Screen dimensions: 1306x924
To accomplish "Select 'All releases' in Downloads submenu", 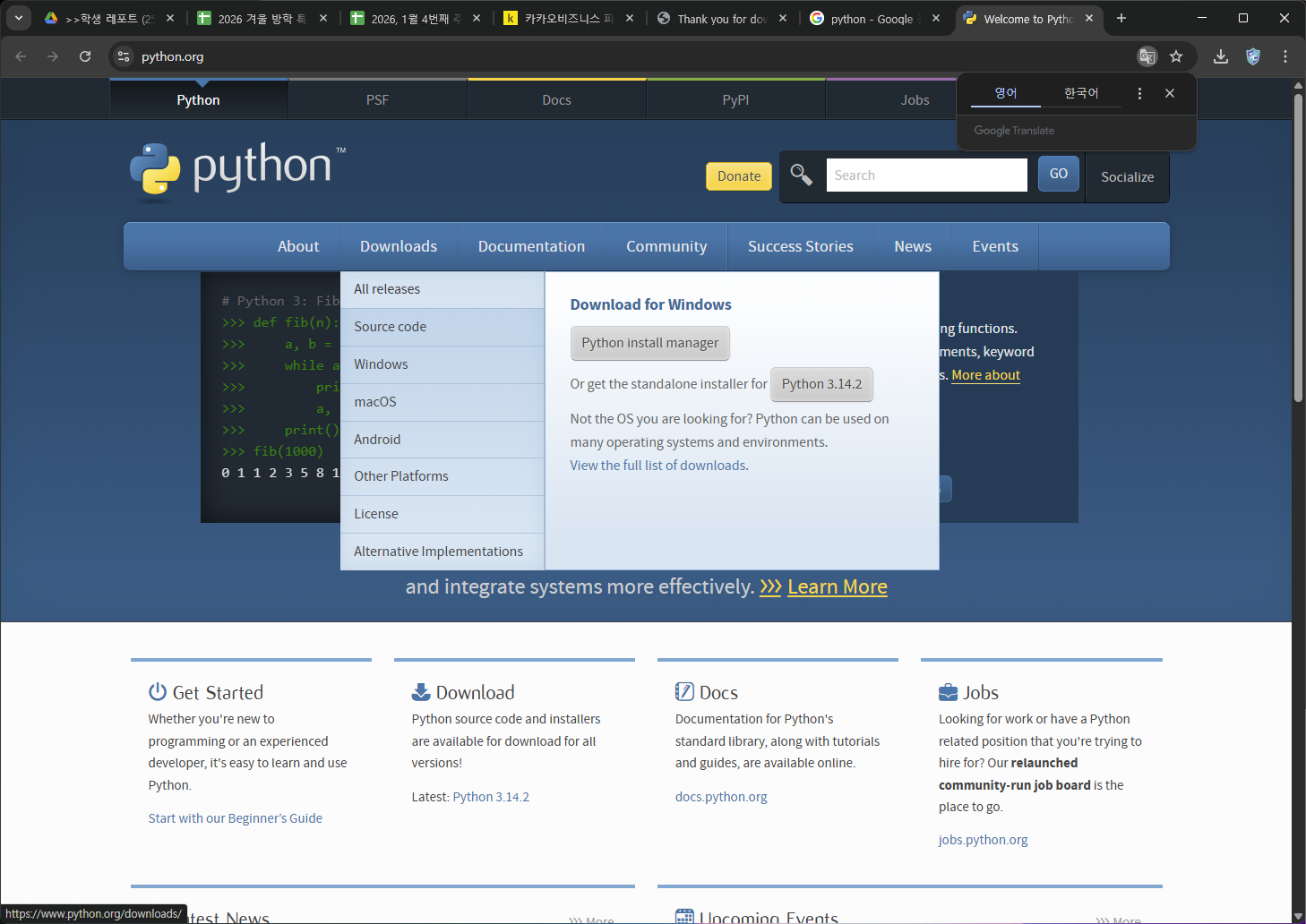I will click(442, 289).
